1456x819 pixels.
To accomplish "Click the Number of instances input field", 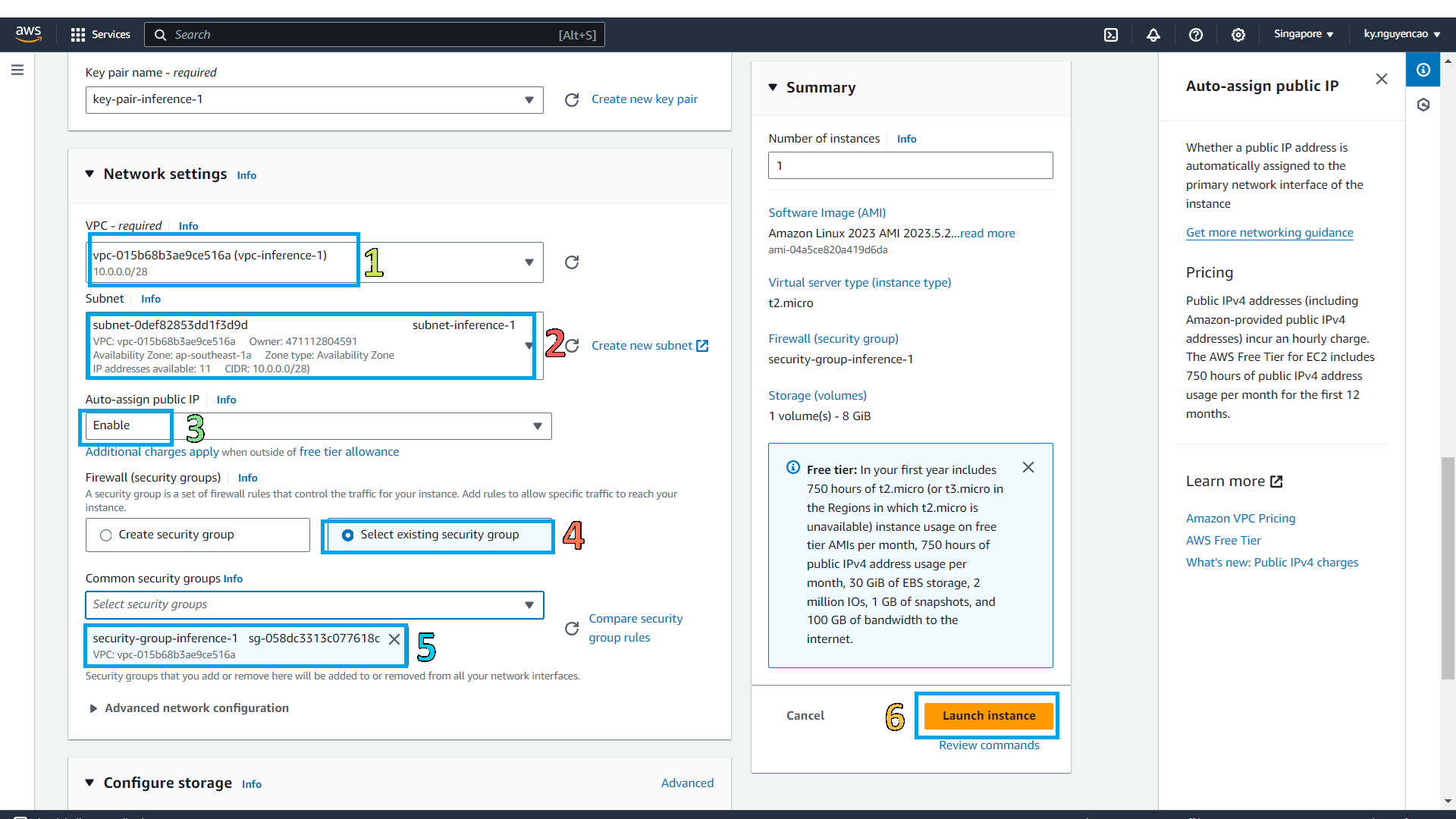I will 910,165.
